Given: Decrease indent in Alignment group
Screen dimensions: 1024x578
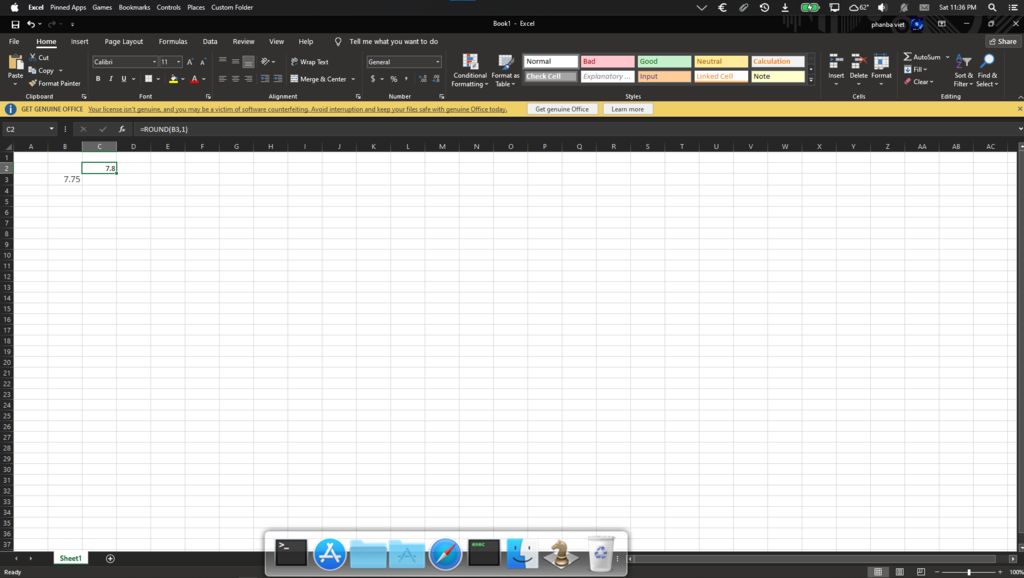Looking at the screenshot, I should [x=264, y=79].
